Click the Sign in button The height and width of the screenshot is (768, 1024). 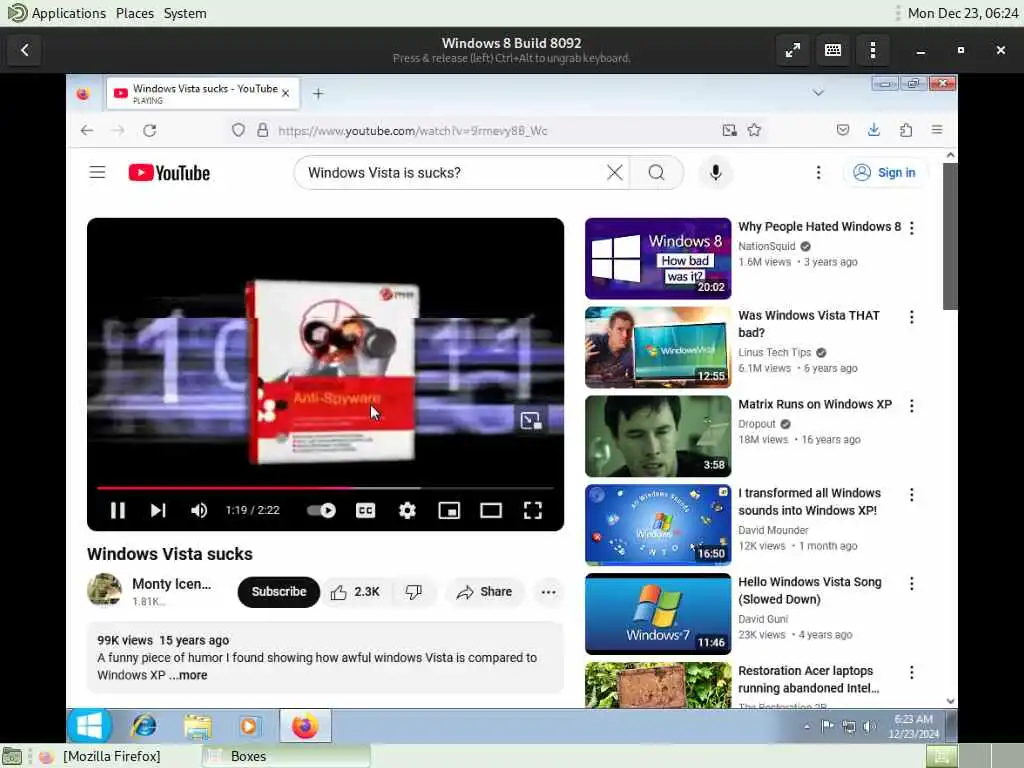[884, 172]
